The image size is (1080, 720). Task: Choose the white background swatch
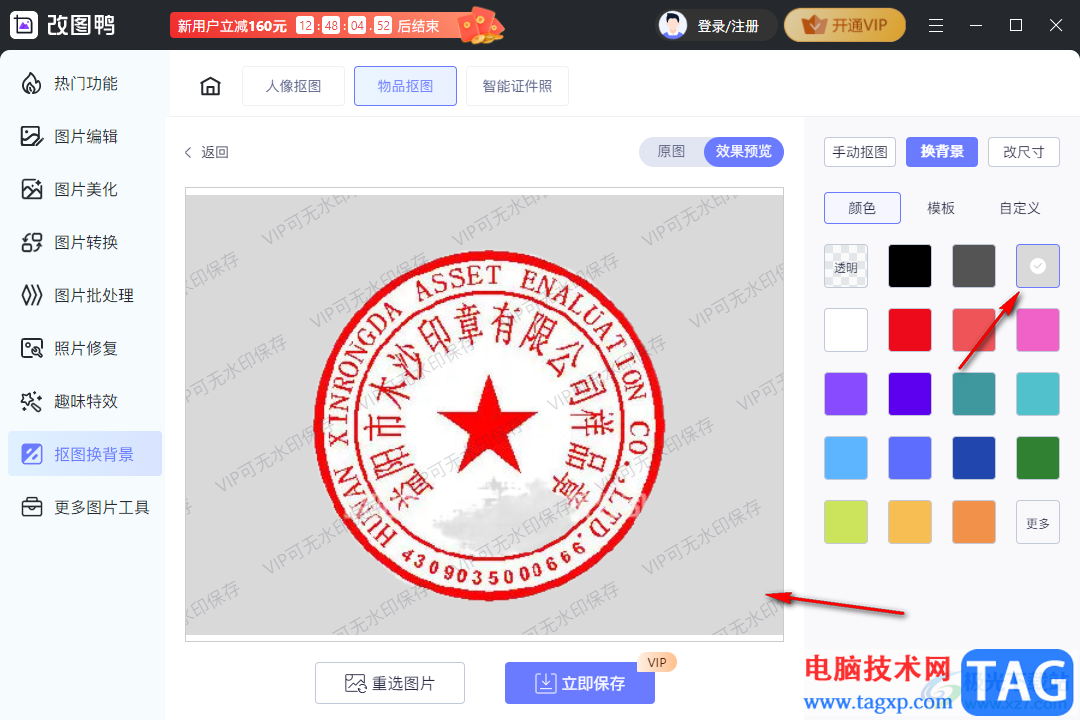[846, 330]
